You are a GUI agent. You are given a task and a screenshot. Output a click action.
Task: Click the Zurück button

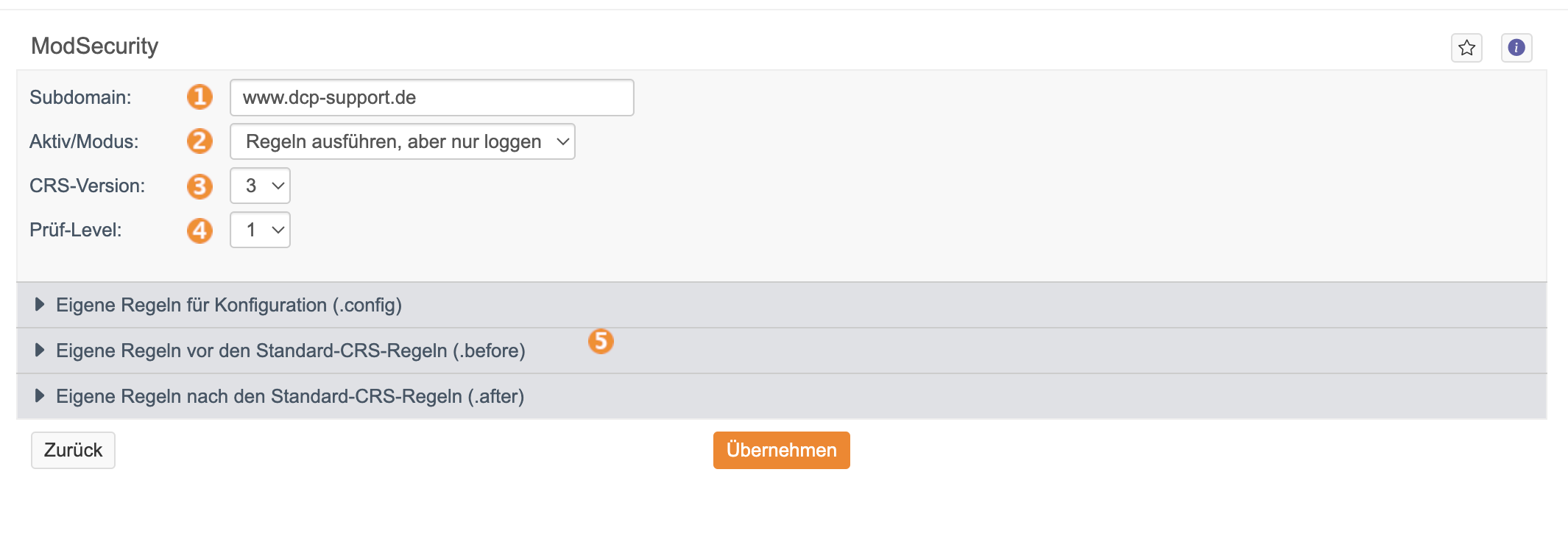click(x=73, y=450)
